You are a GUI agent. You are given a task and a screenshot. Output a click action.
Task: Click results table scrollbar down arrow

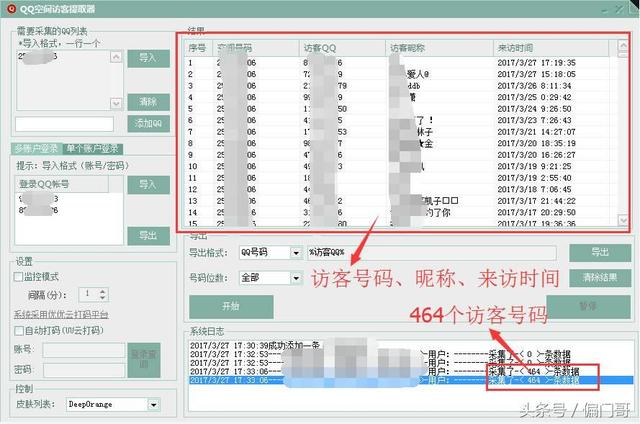click(x=623, y=220)
